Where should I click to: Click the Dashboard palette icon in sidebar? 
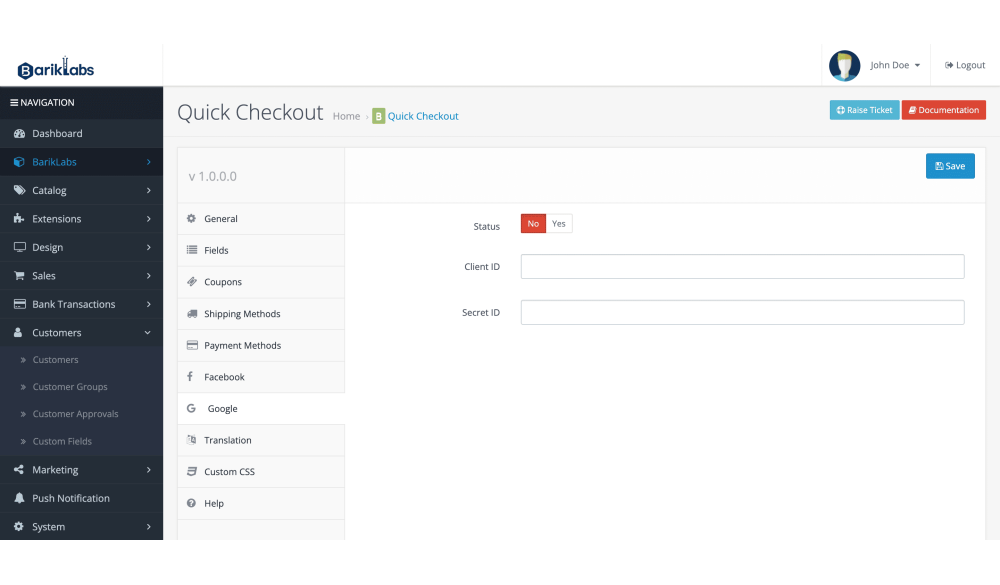click(x=19, y=134)
